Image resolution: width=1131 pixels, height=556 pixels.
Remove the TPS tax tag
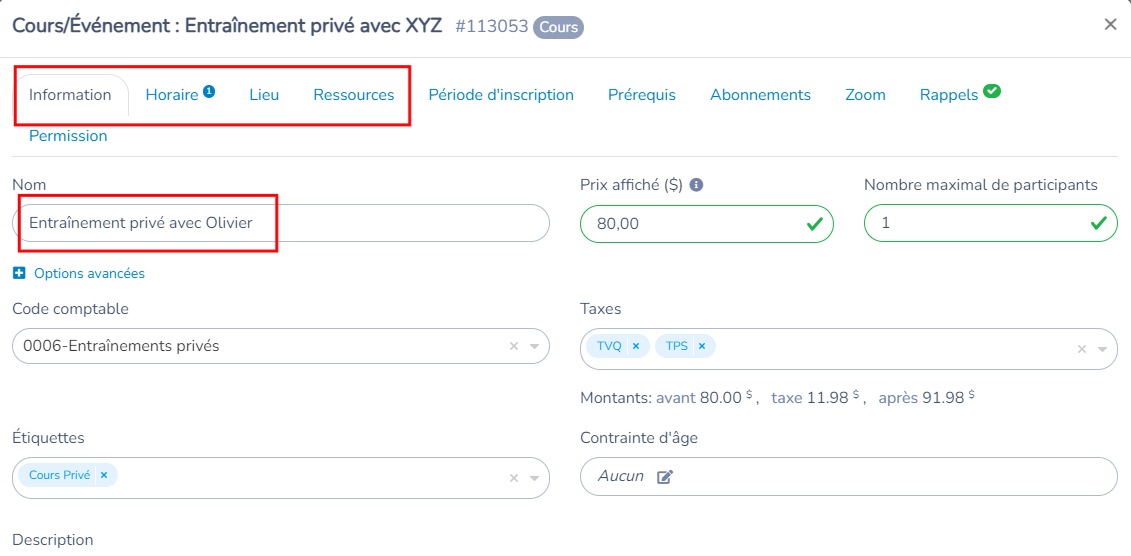point(701,346)
